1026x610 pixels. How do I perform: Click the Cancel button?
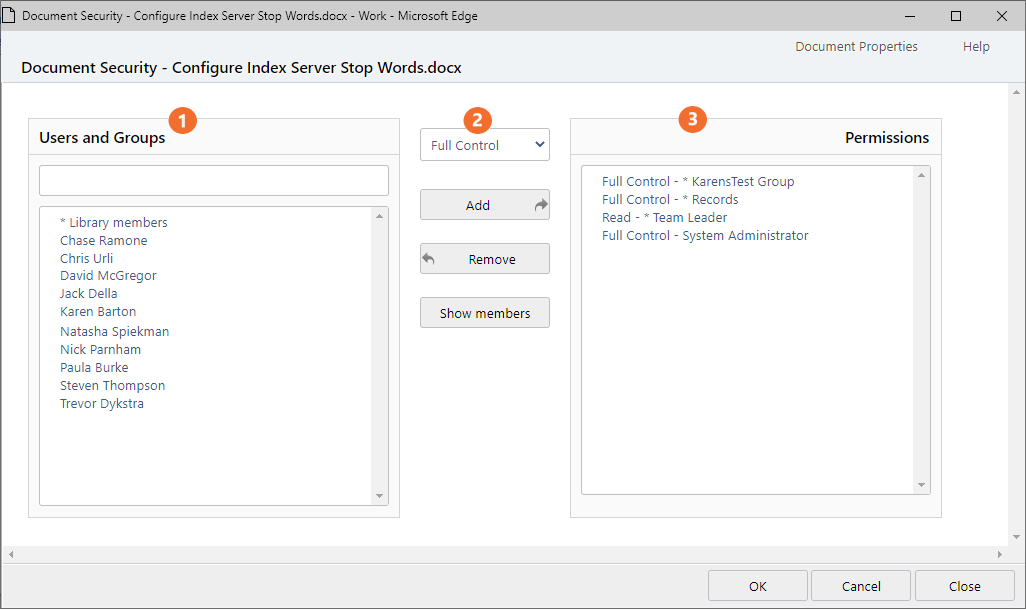tap(861, 586)
